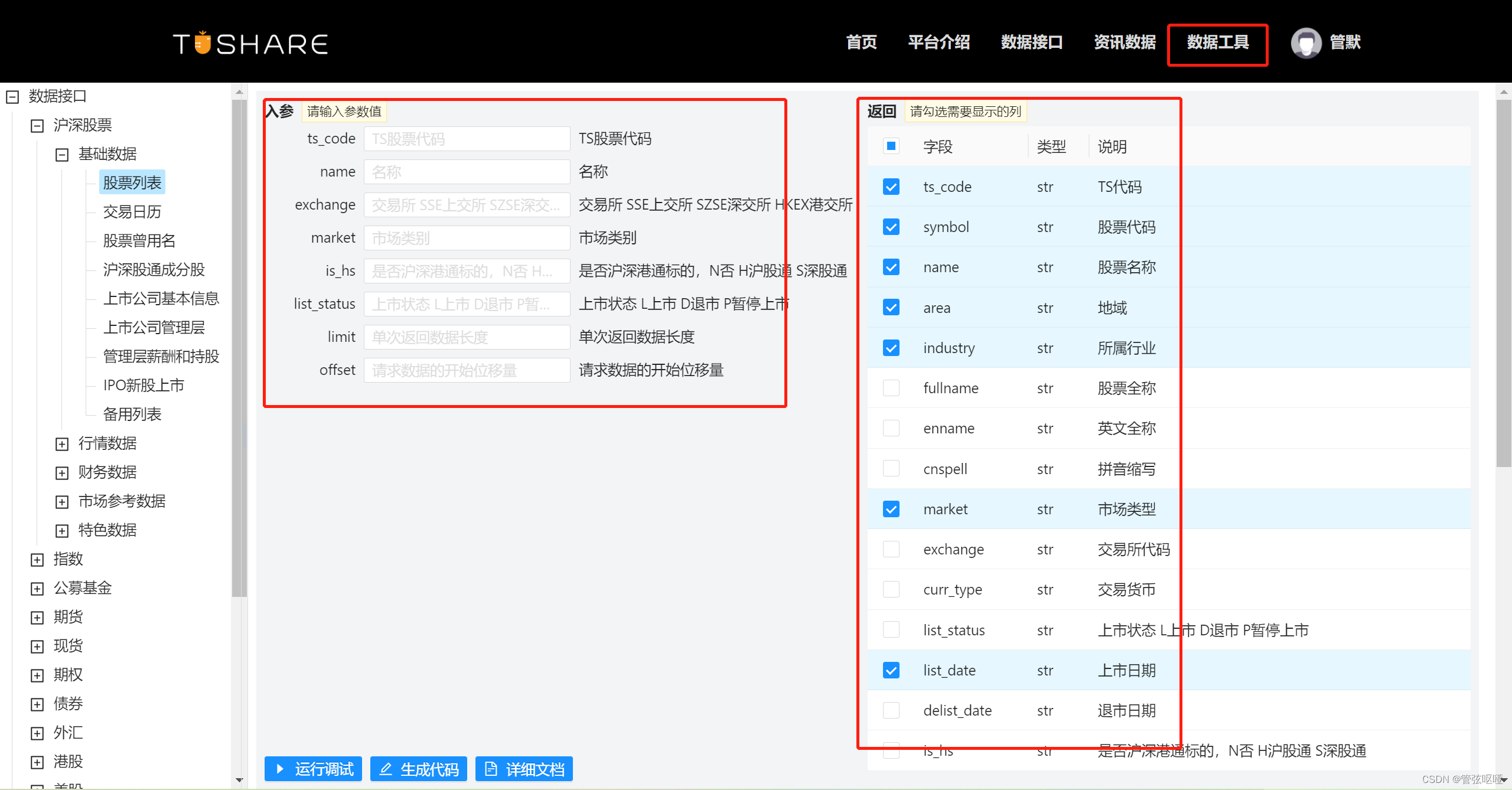Viewport: 1512px width, 790px height.
Task: Uncheck the ts_code field checkbox
Action: 891,187
